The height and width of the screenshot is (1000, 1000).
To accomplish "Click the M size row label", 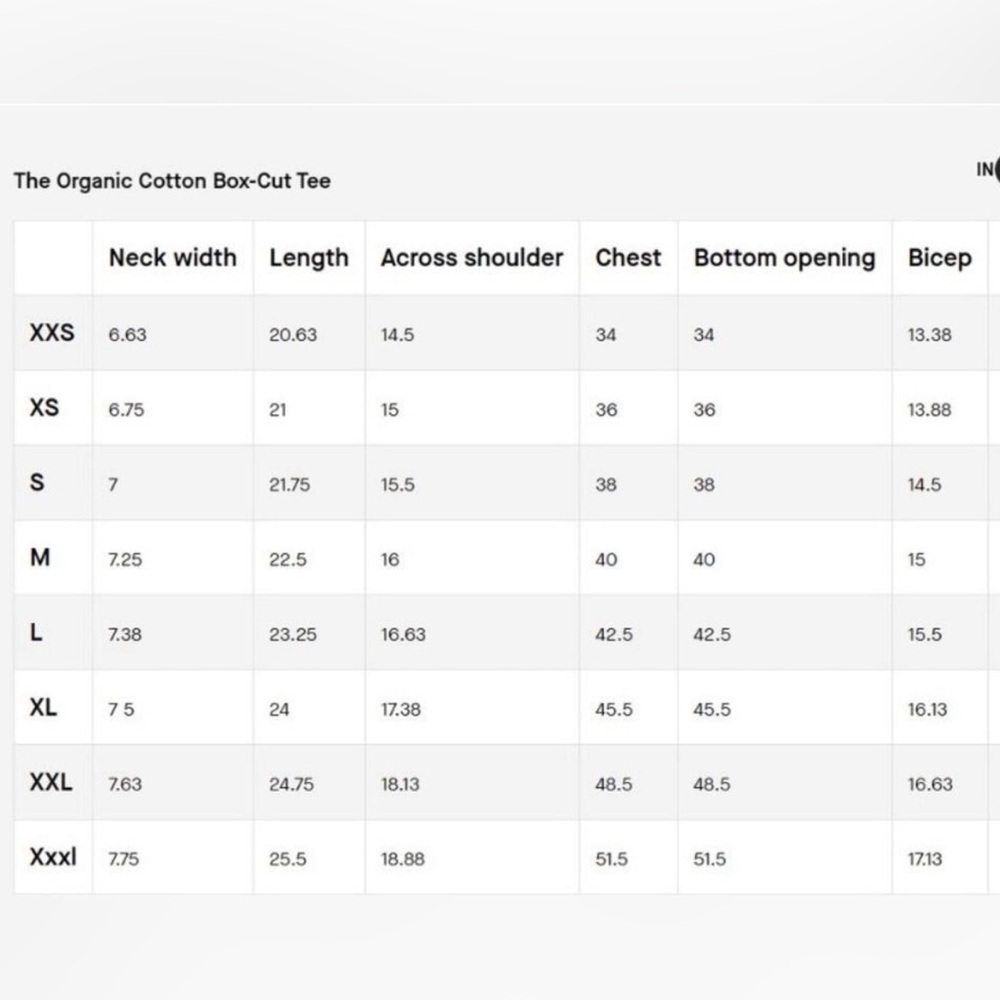I will [x=40, y=557].
